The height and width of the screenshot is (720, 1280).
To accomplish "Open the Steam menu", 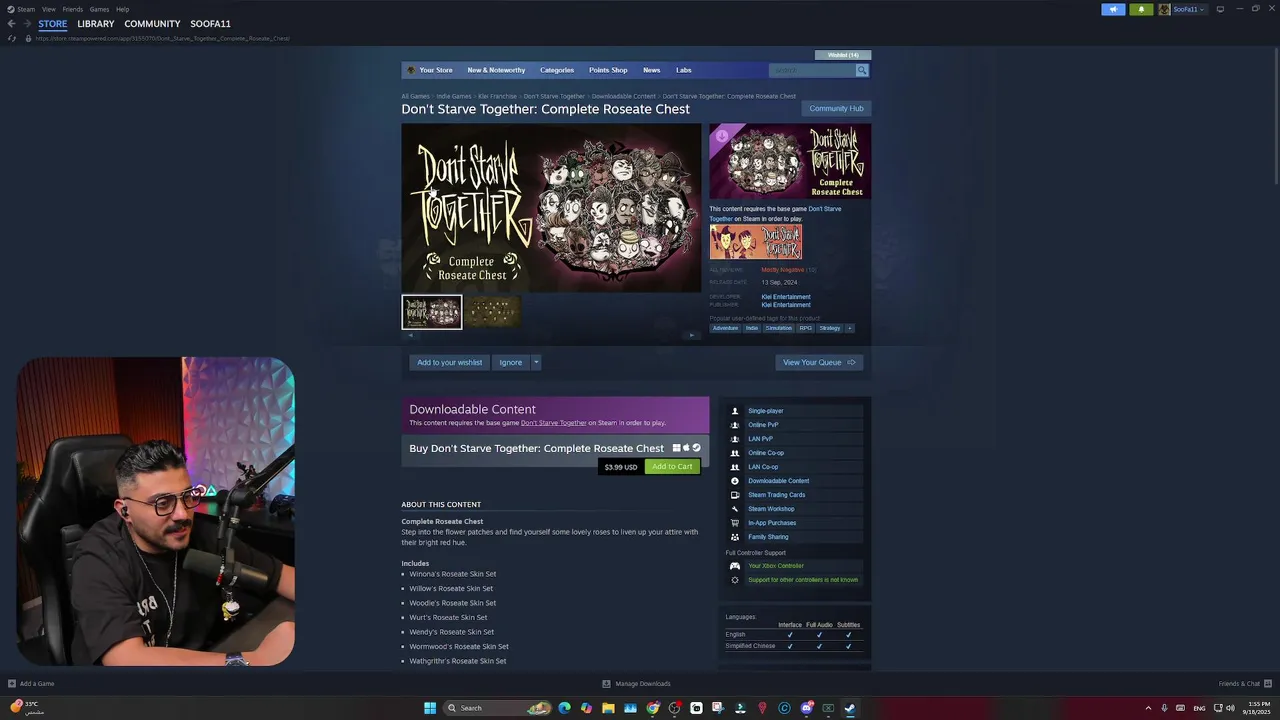I will pos(26,9).
